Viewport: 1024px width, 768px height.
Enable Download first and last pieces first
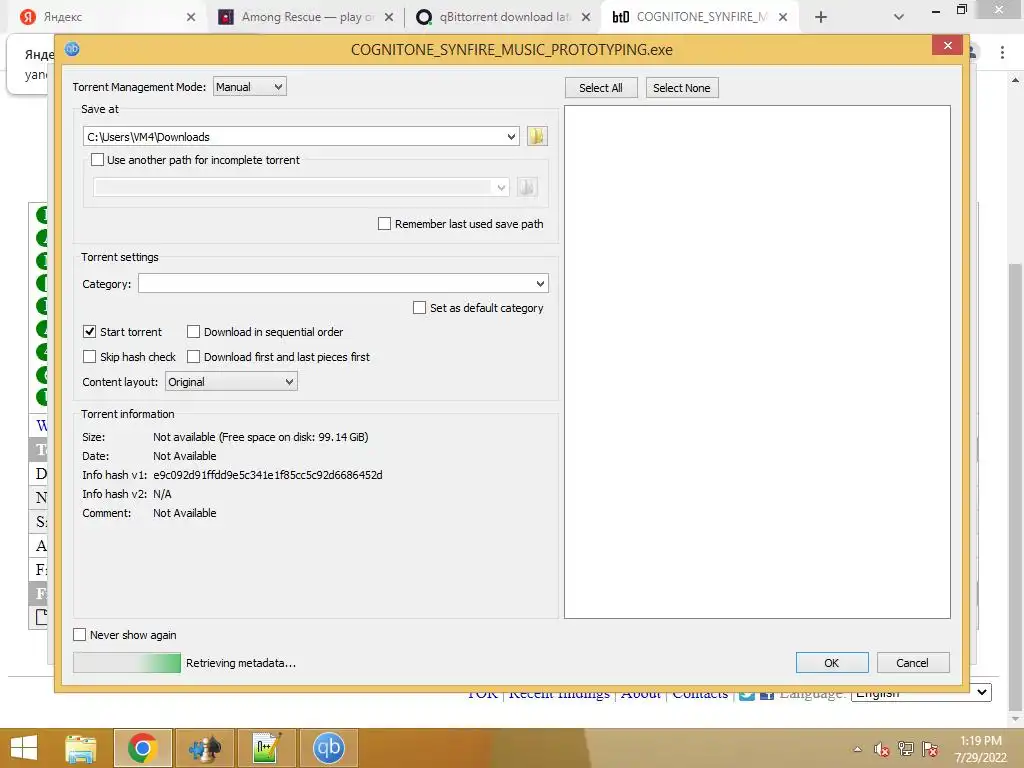[193, 357]
